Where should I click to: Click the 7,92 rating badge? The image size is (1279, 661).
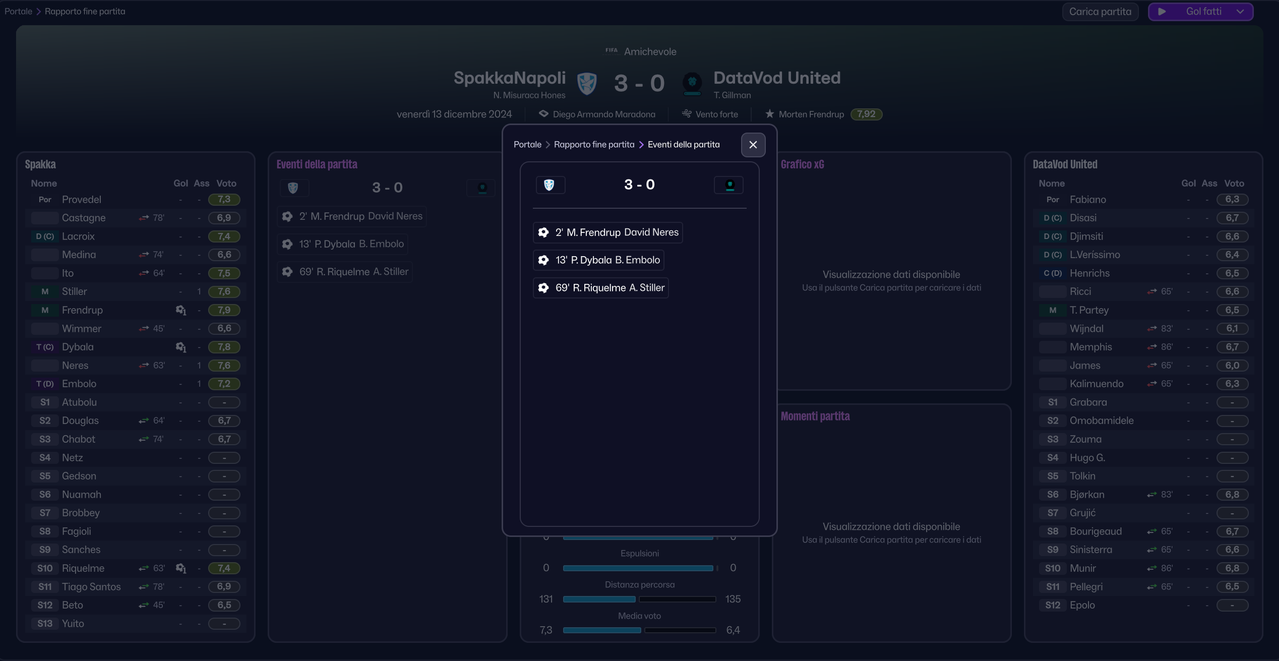[x=866, y=114]
